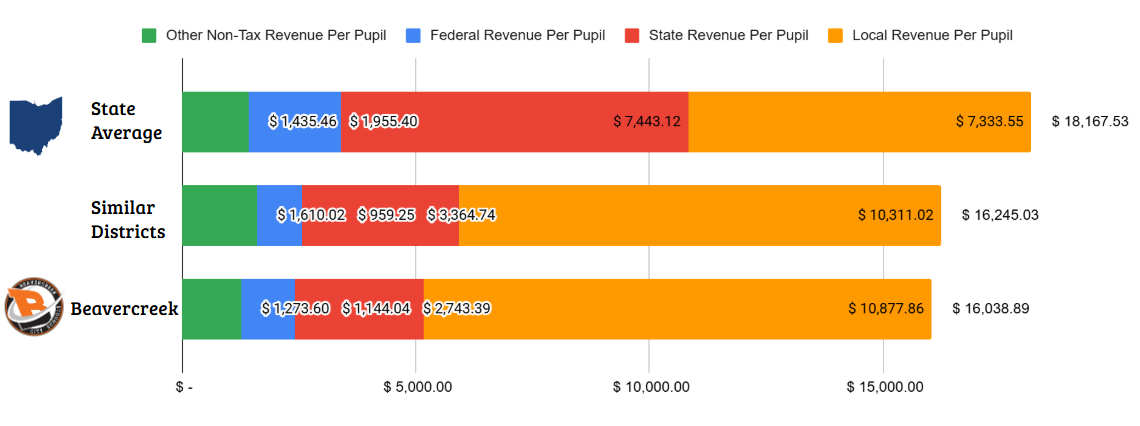1140x426 pixels.
Task: Click the '$ 10,000.00' axis label
Action: (x=649, y=387)
